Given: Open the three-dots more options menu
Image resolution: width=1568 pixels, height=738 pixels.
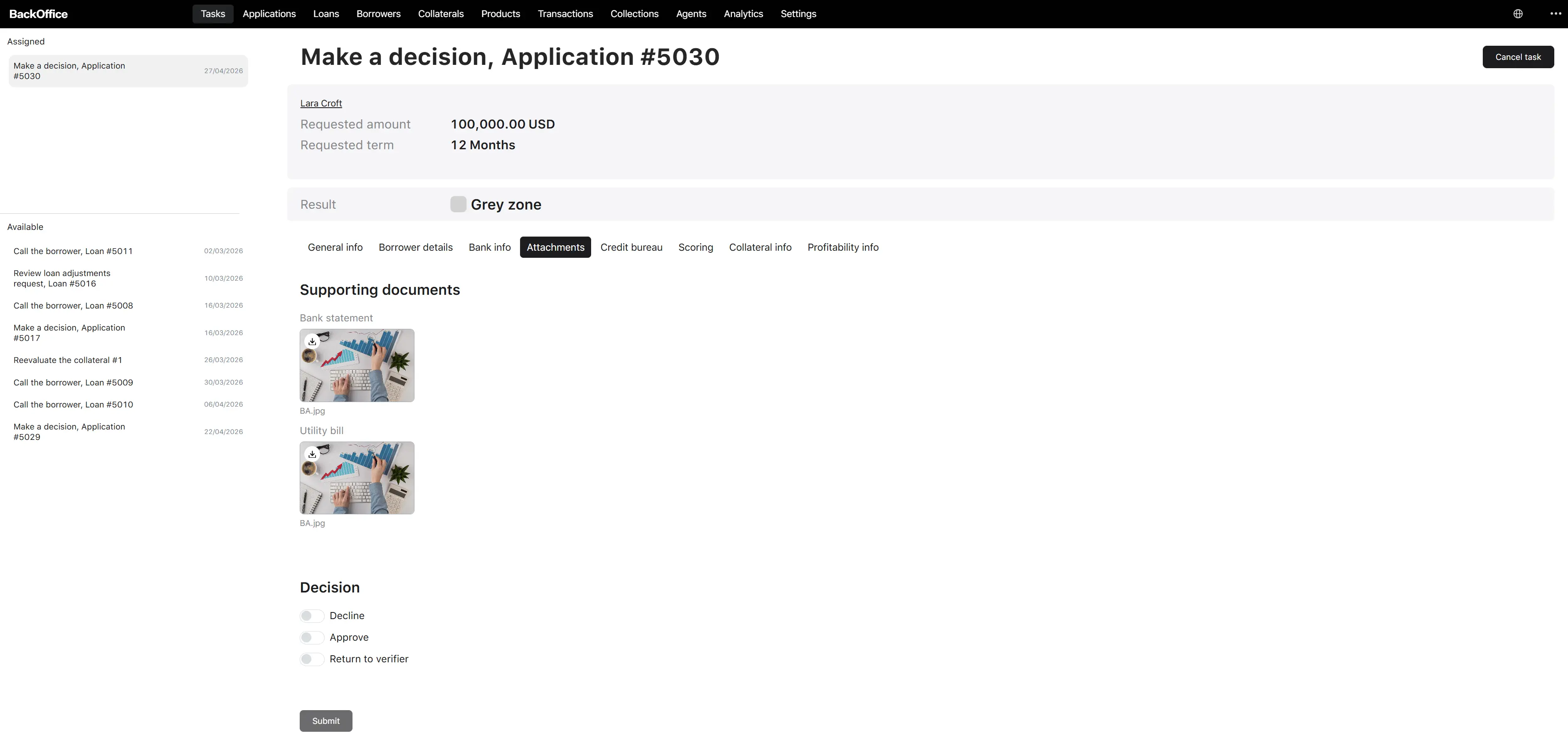Looking at the screenshot, I should pos(1555,14).
